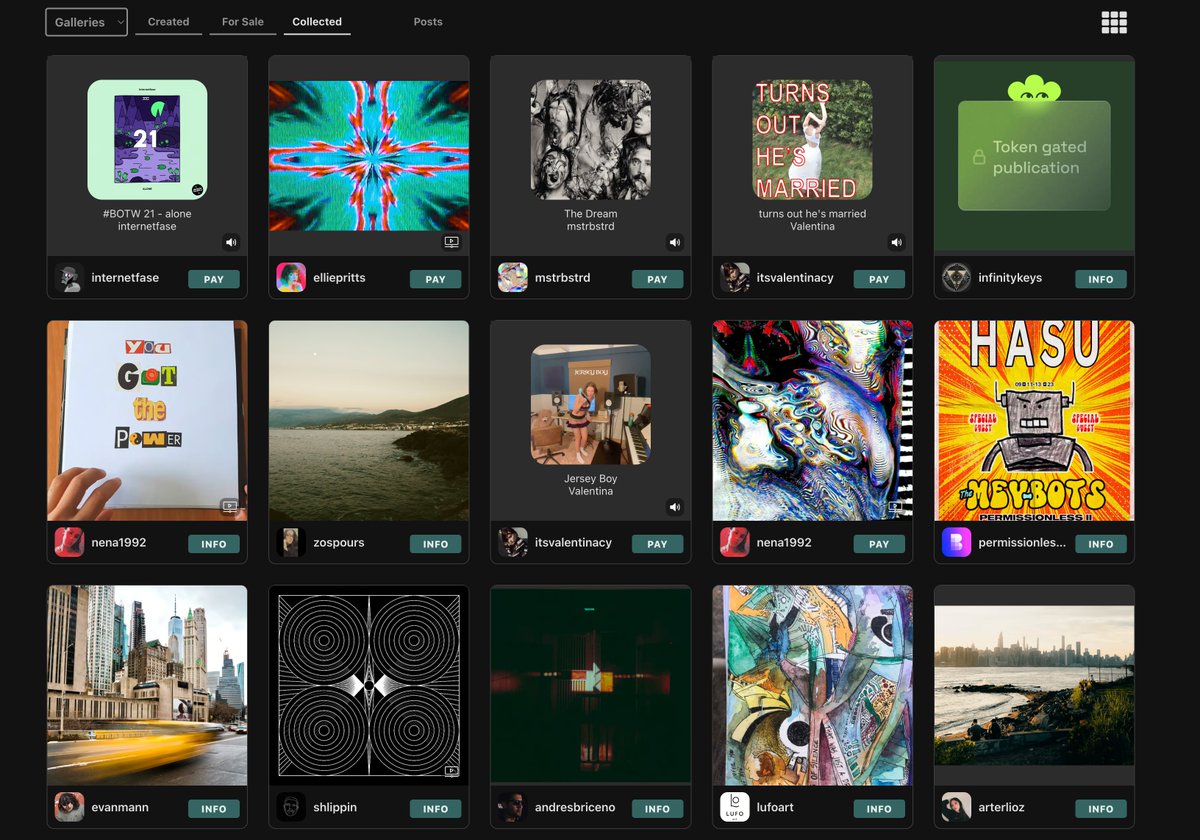Click the elliepritts username
Viewport: 1200px width, 840px height.
pos(339,278)
